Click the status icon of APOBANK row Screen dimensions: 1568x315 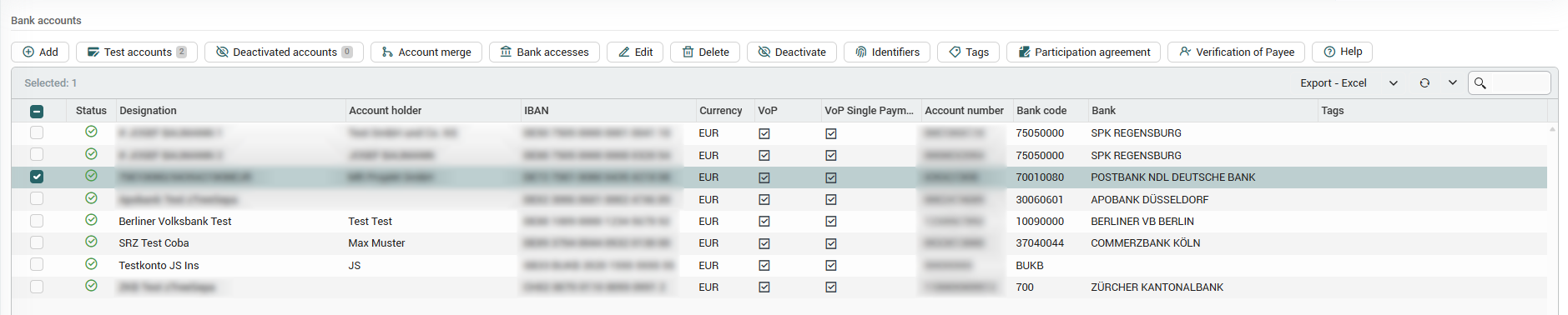tap(91, 197)
